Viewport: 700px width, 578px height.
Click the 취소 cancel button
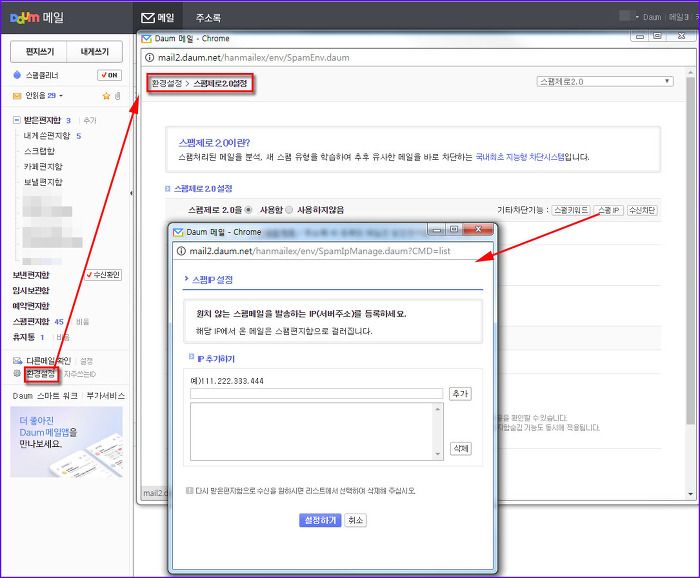point(355,520)
